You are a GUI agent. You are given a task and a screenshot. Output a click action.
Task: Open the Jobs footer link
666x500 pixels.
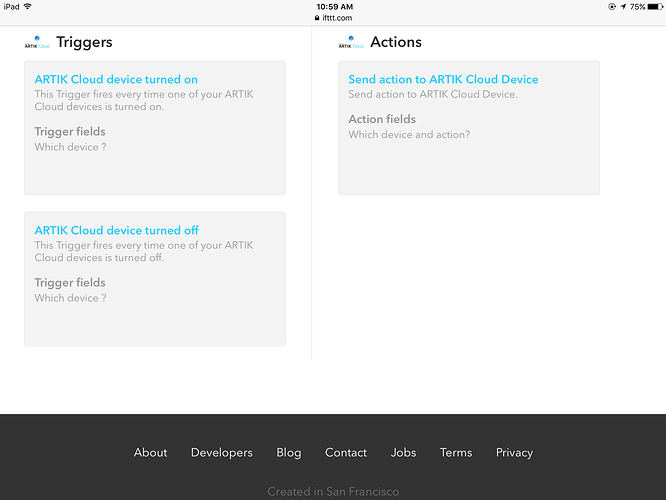coord(404,452)
